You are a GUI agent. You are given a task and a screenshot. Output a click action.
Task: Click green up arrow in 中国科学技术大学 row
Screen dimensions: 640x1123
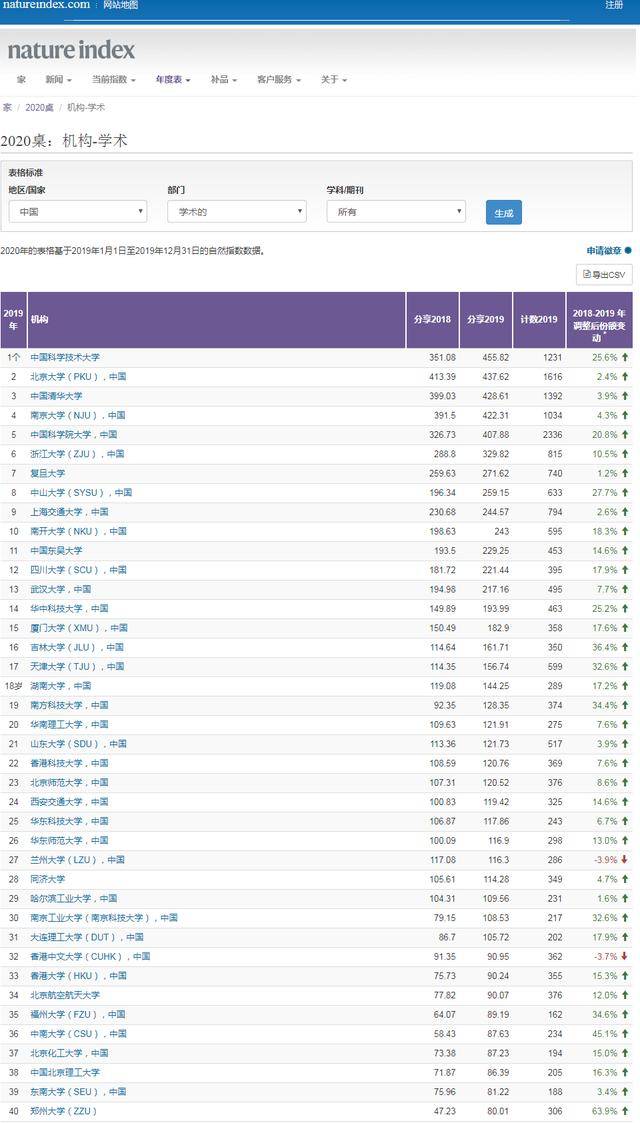coord(625,357)
